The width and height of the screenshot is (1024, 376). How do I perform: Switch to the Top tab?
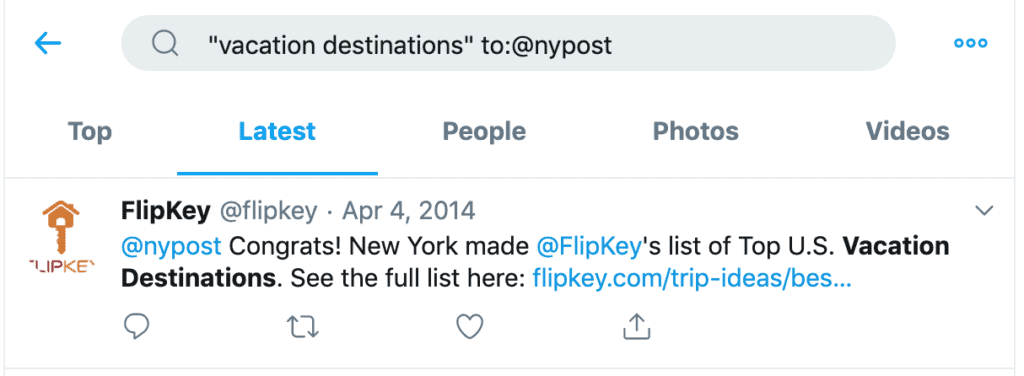pos(90,131)
